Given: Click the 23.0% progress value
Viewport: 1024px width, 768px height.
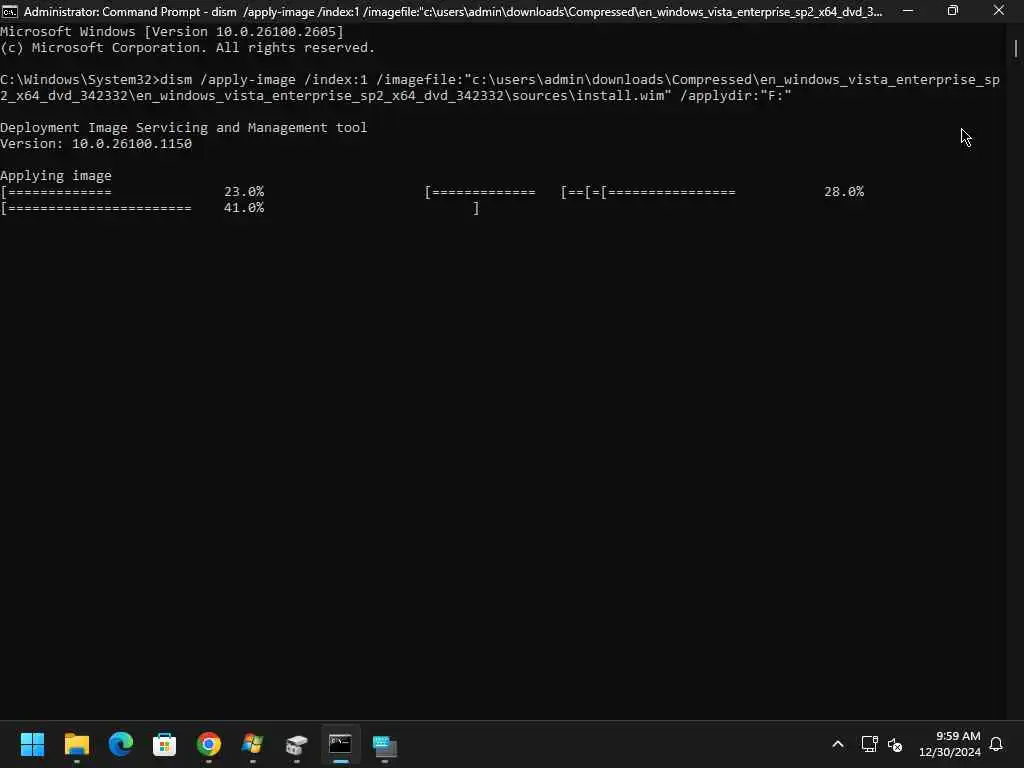Looking at the screenshot, I should pyautogui.click(x=244, y=191).
